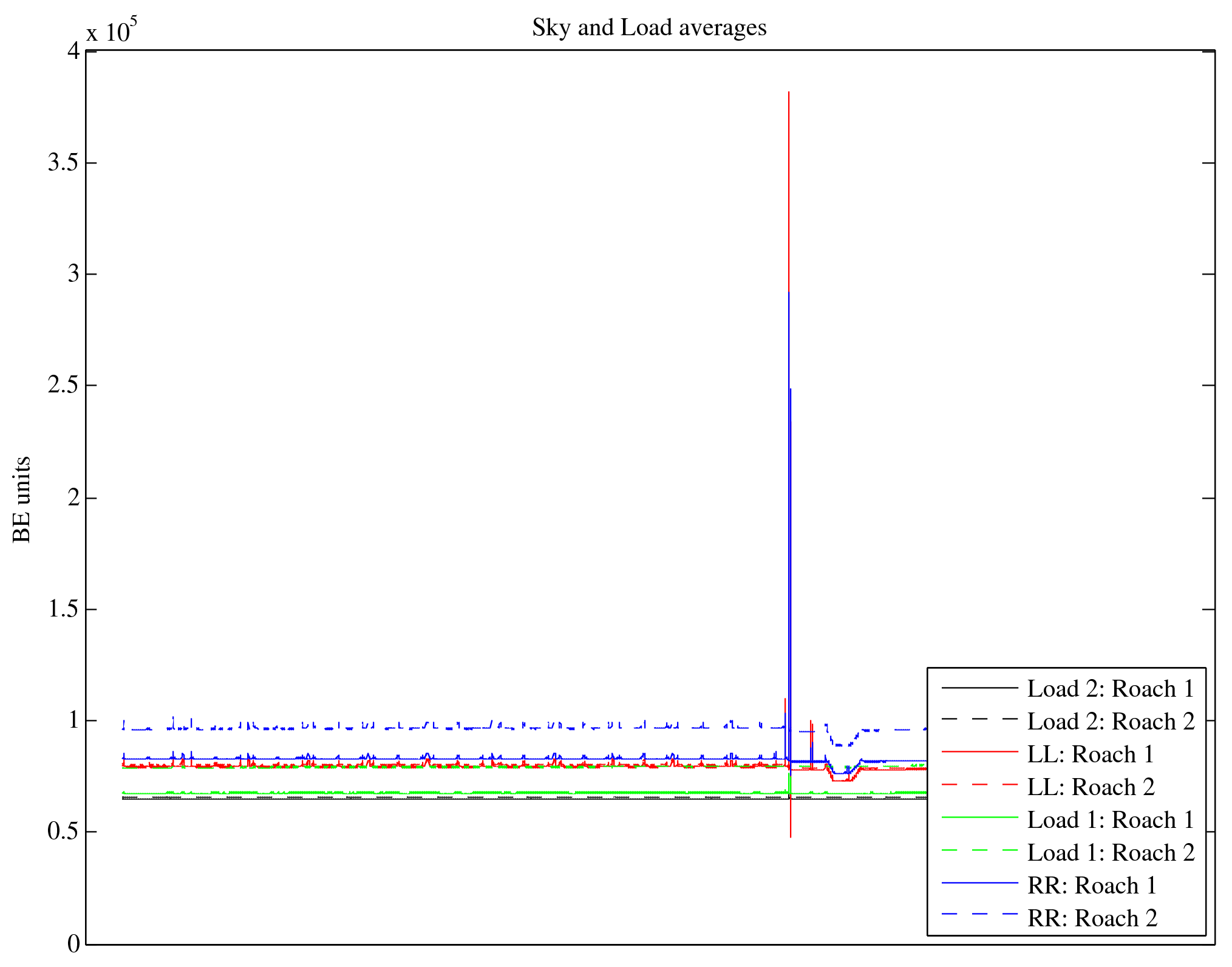Click the 'LL: Roach 2' legend label
Image resolution: width=1232 pixels, height=967 pixels.
1091,787
